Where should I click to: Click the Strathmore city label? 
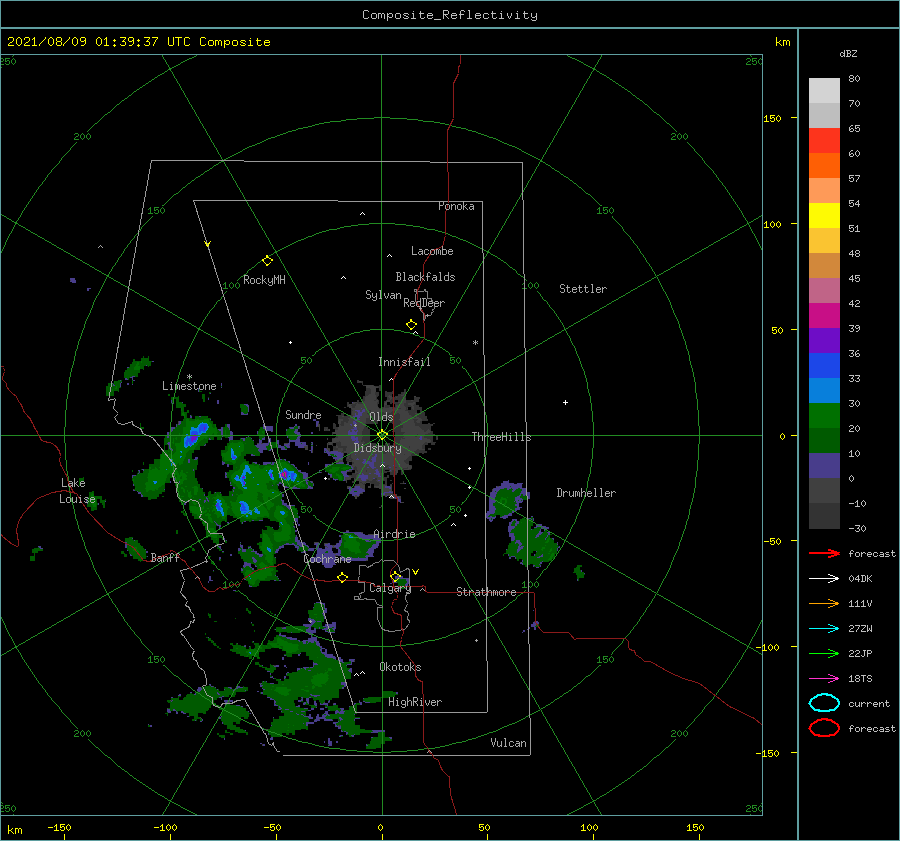coord(486,592)
